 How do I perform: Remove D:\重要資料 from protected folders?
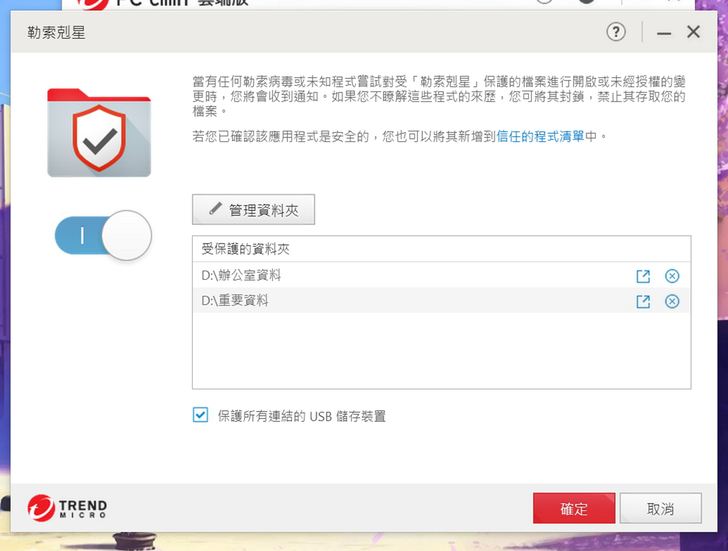click(x=672, y=302)
